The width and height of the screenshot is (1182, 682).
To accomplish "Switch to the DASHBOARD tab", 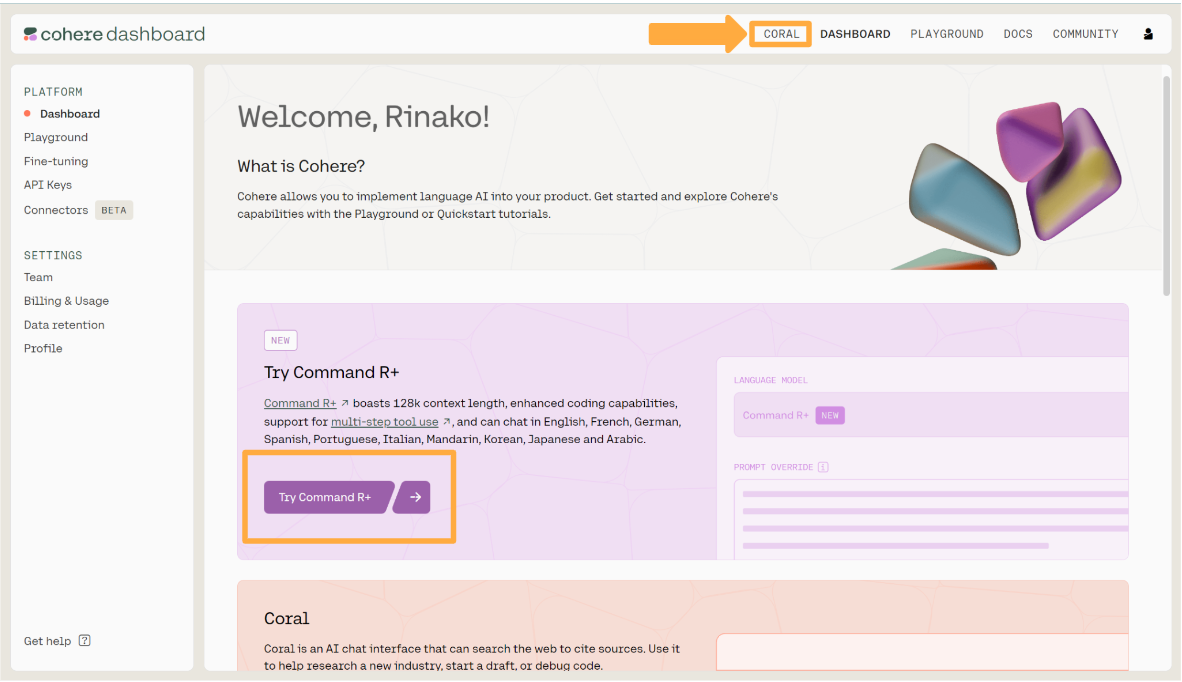I will point(855,33).
